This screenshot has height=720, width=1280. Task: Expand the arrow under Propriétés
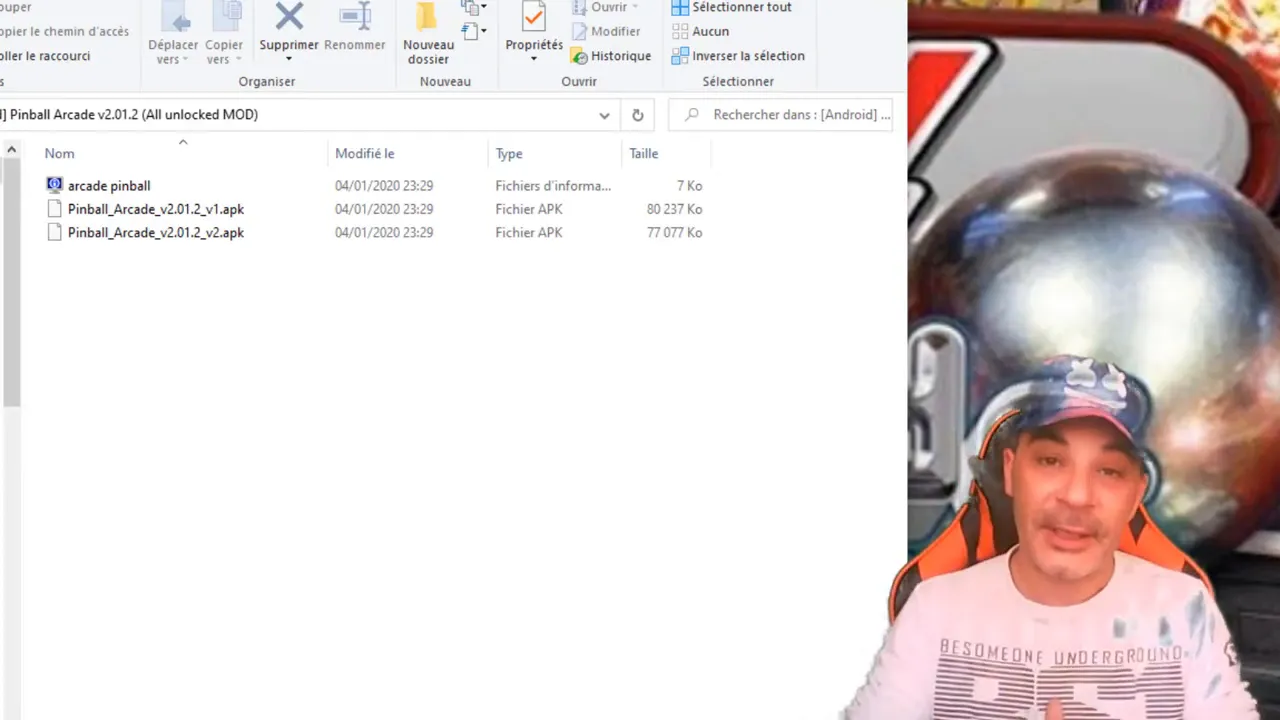tap(534, 58)
